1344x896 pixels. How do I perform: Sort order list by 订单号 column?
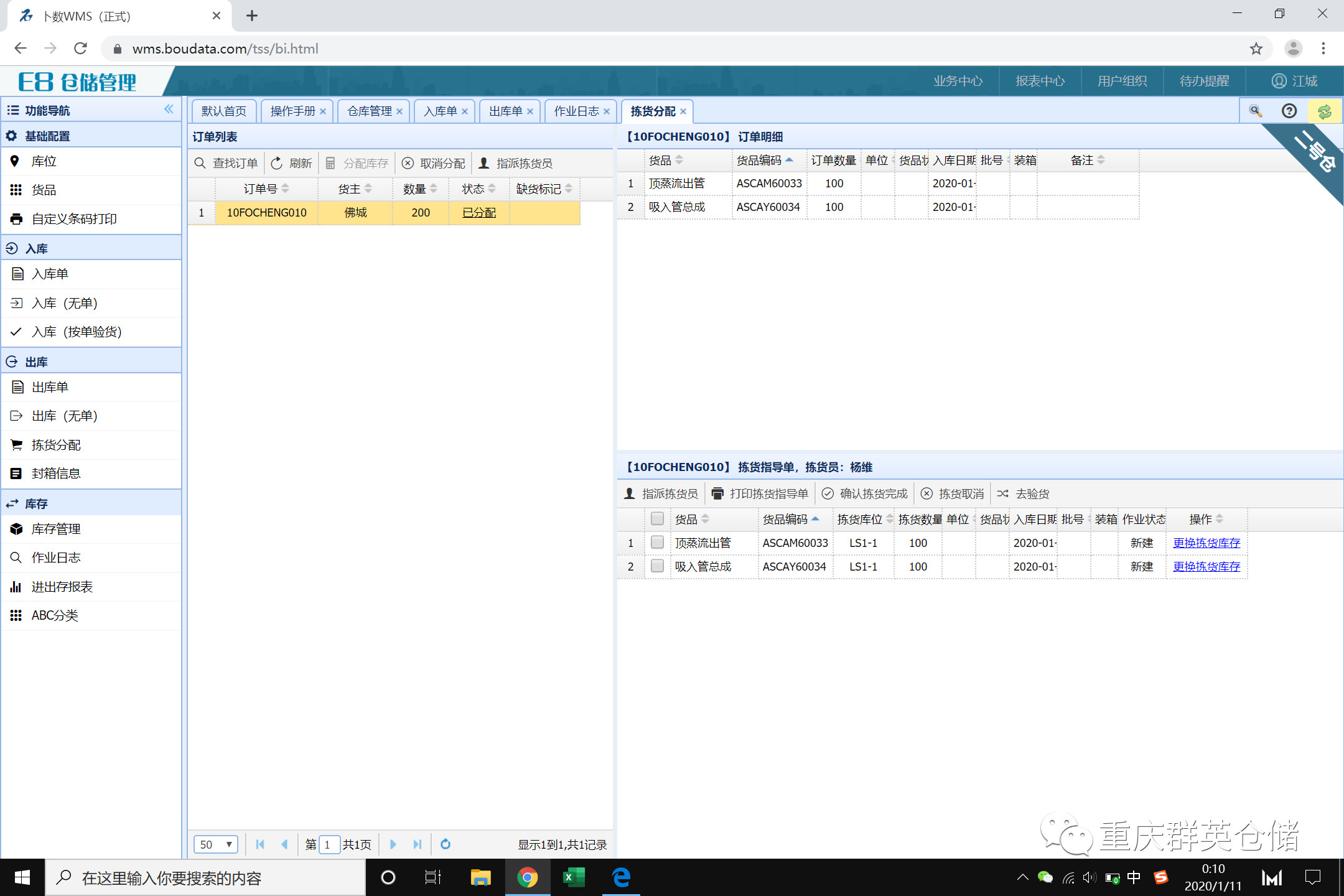[266, 189]
